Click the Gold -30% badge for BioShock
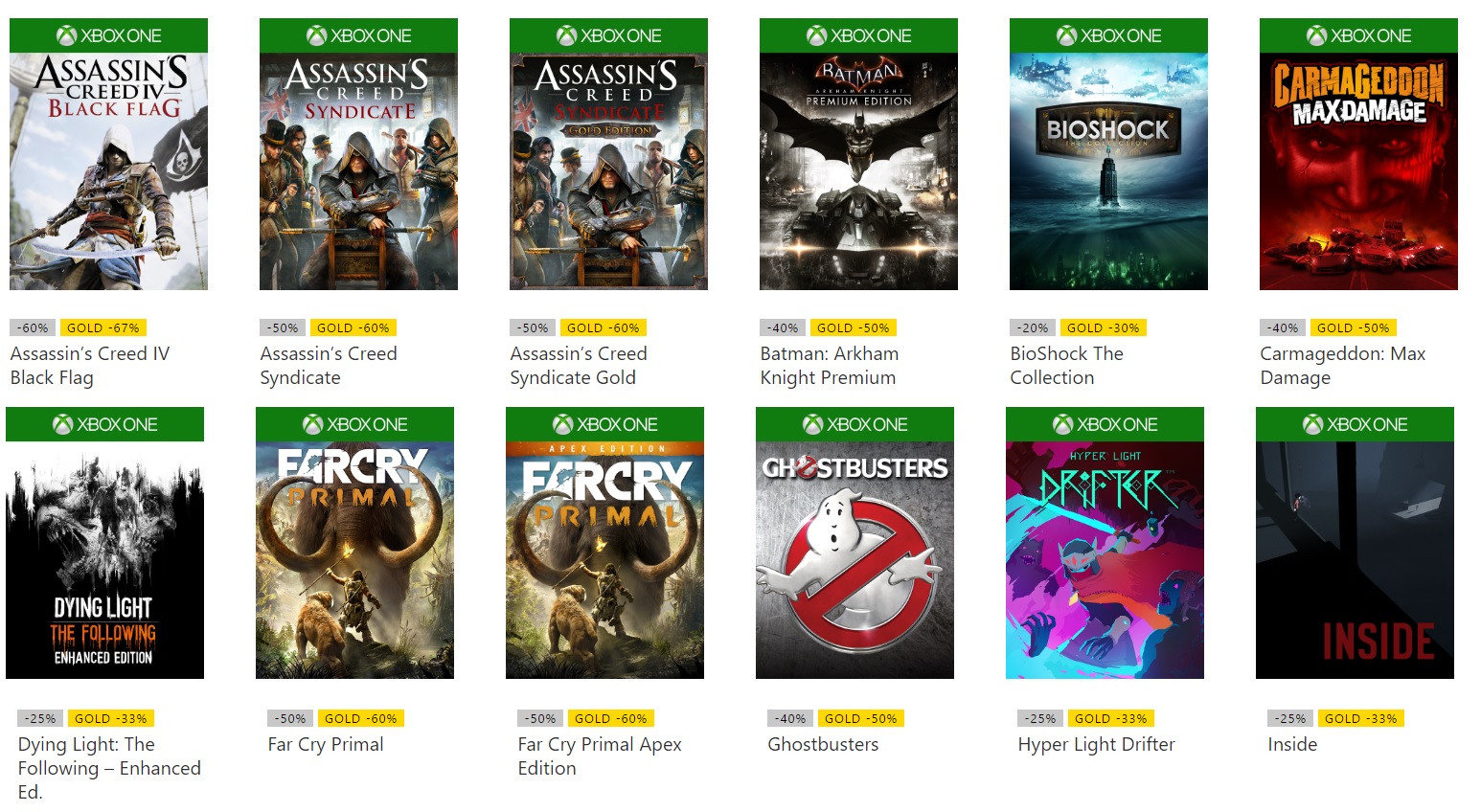The height and width of the screenshot is (812, 1481). coord(1103,327)
